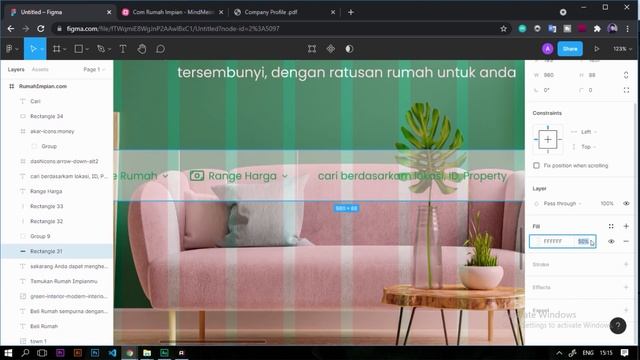Screen dimensions: 640x360
Task: Add a new fill with plus icon
Action: click(626, 226)
